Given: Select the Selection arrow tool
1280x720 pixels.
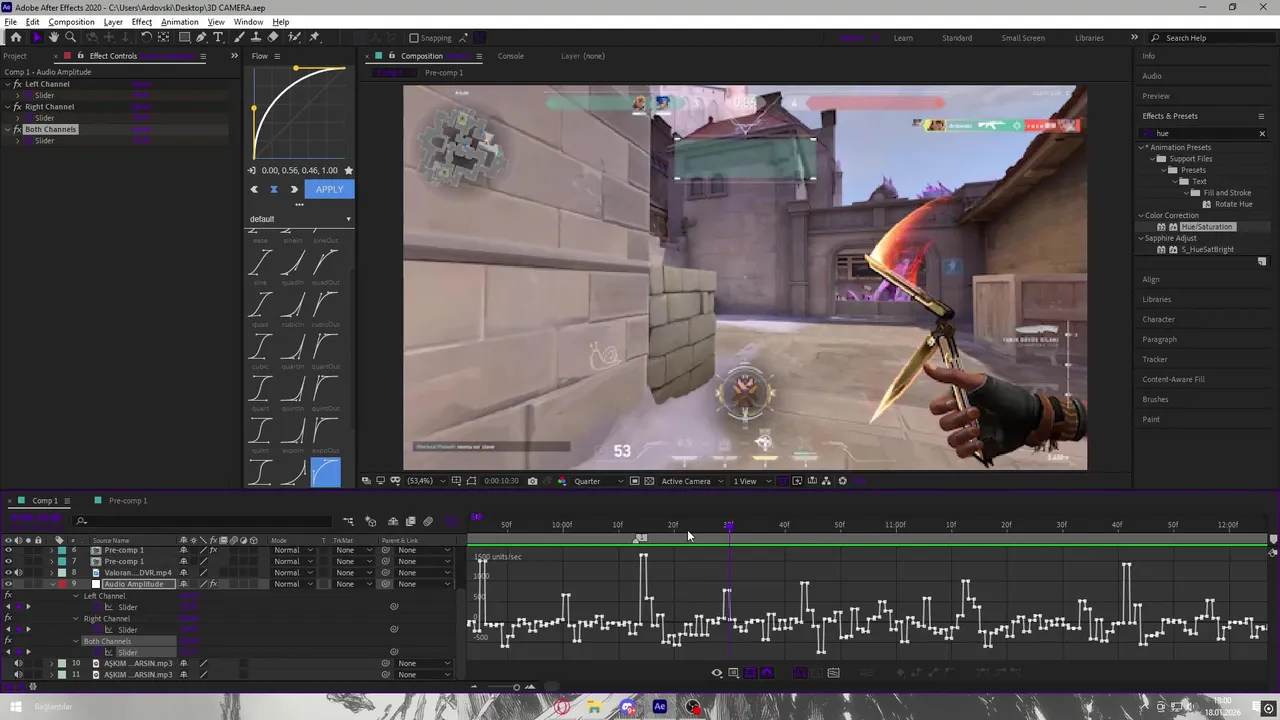Looking at the screenshot, I should pos(37,37).
